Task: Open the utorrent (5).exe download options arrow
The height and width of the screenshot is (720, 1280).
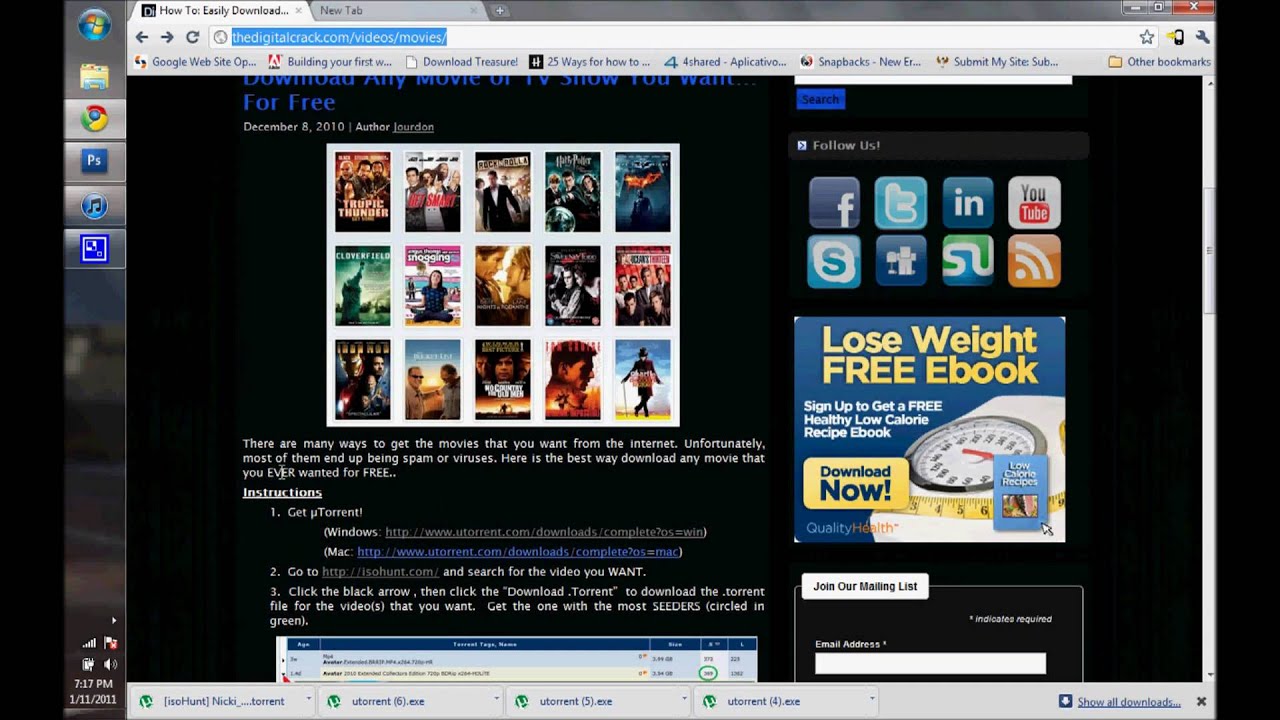Action: [x=684, y=701]
